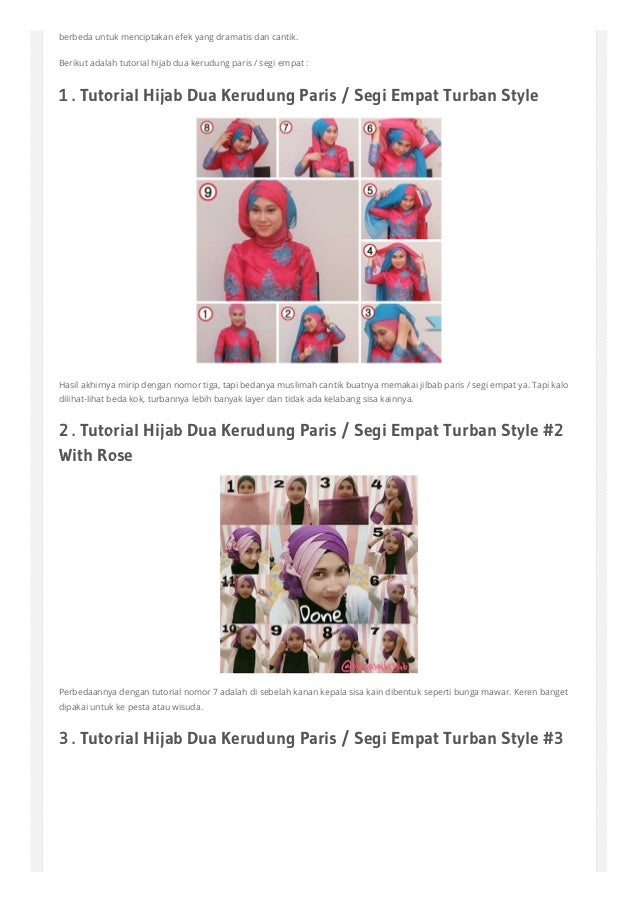Open step 7 photo in purple rose collage
638x903 pixels.
pos(393,648)
